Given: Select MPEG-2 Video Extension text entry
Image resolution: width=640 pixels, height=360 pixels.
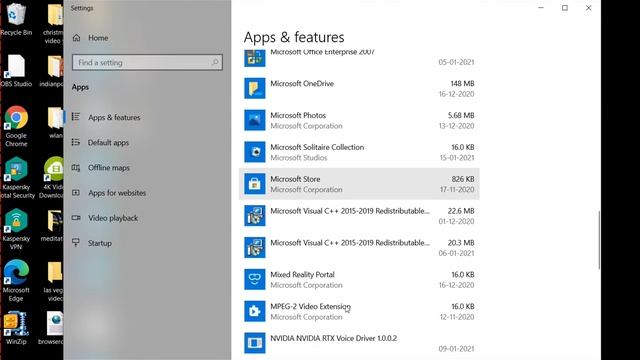Looking at the screenshot, I should (x=310, y=306).
